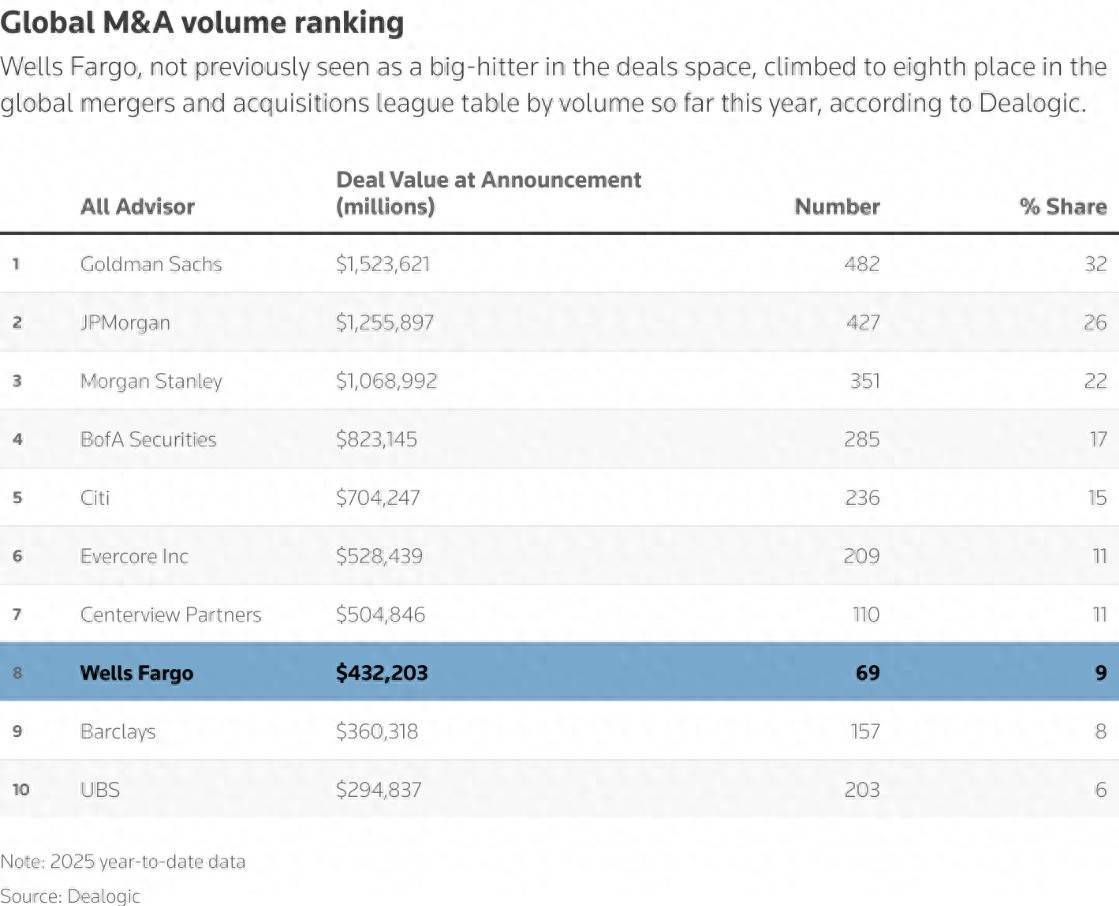Image resolution: width=1119 pixels, height=906 pixels.
Task: Click the 'All Advisor' column header
Action: [x=137, y=207]
